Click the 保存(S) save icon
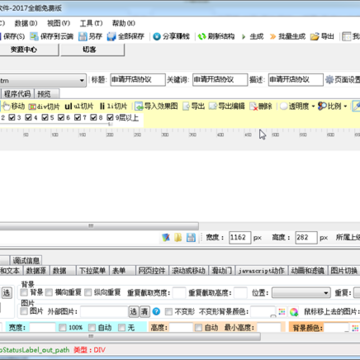360x360 pixels. (x=1, y=36)
